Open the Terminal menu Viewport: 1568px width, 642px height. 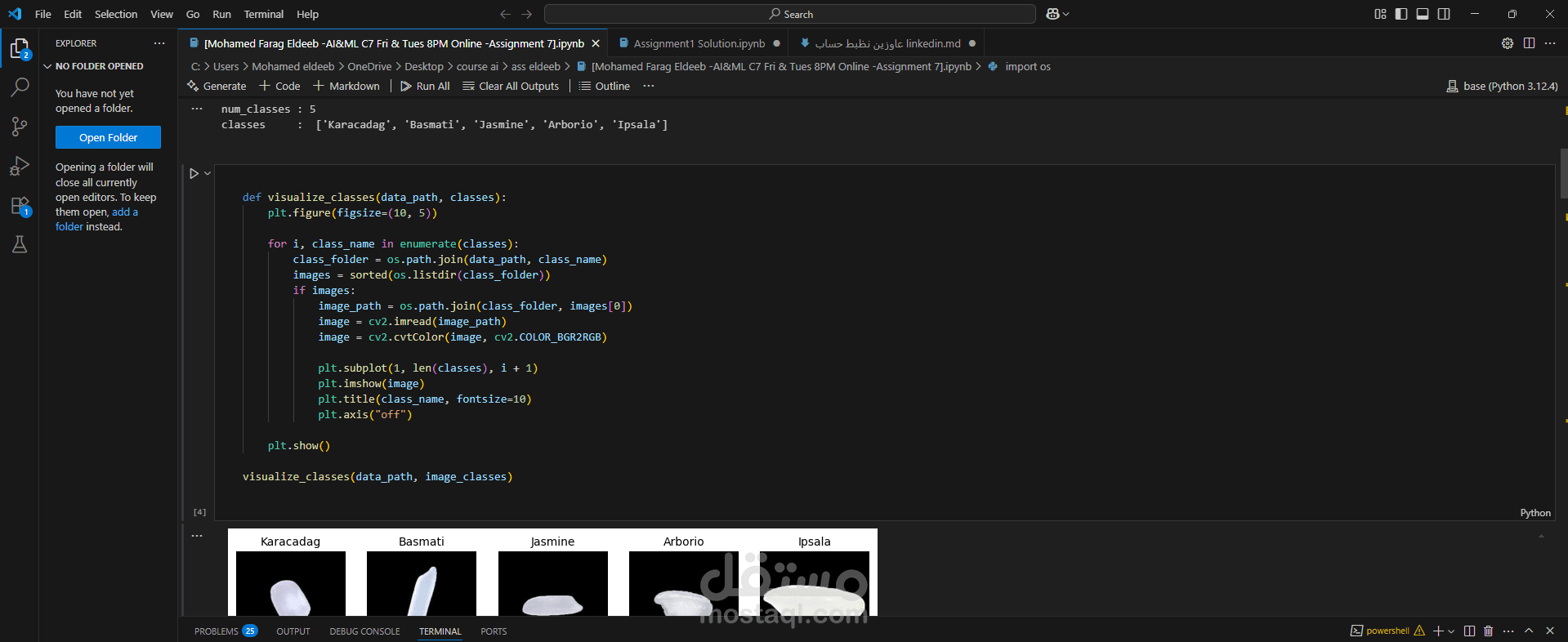click(x=264, y=14)
